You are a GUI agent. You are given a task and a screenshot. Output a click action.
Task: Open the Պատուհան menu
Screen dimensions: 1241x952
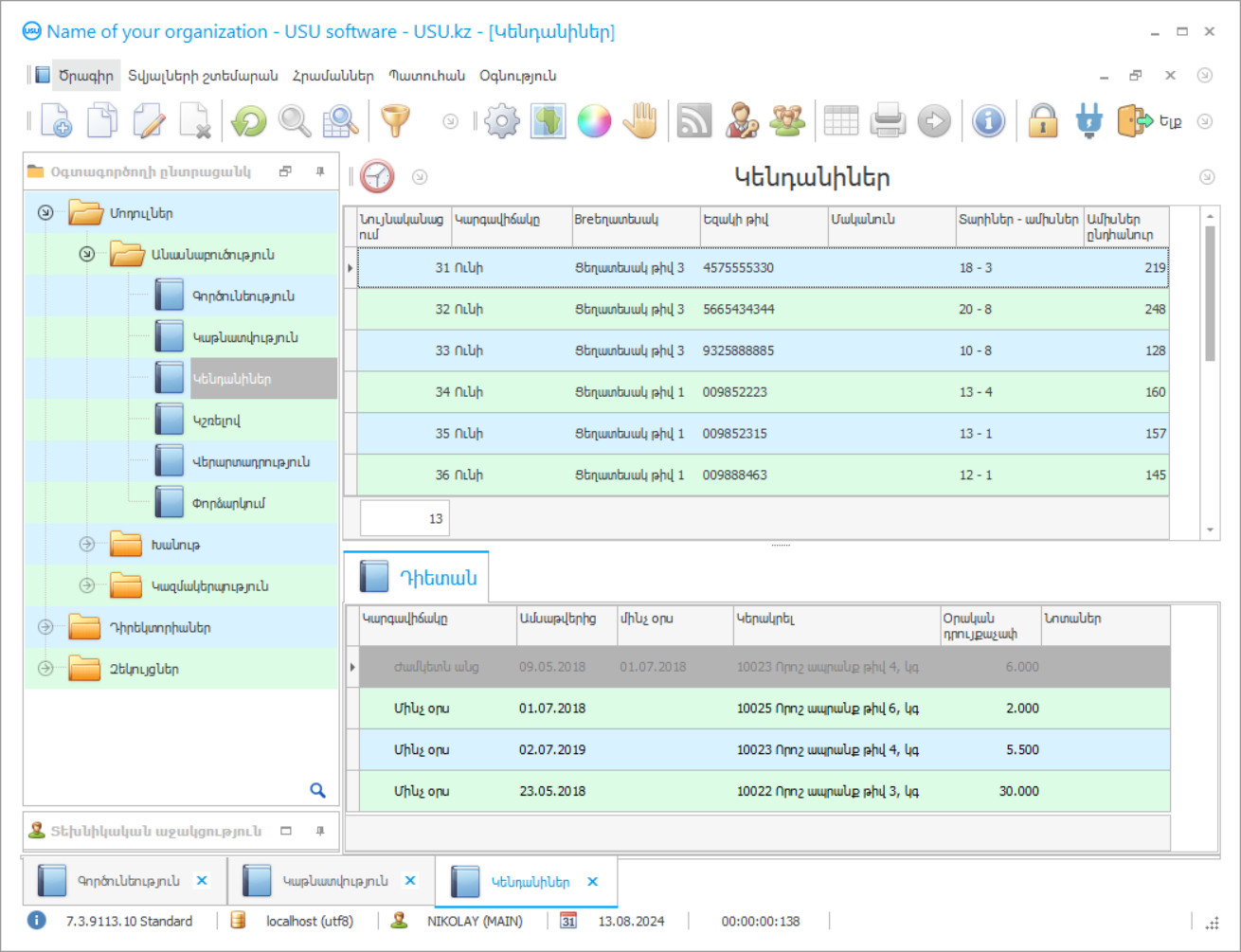coord(427,76)
